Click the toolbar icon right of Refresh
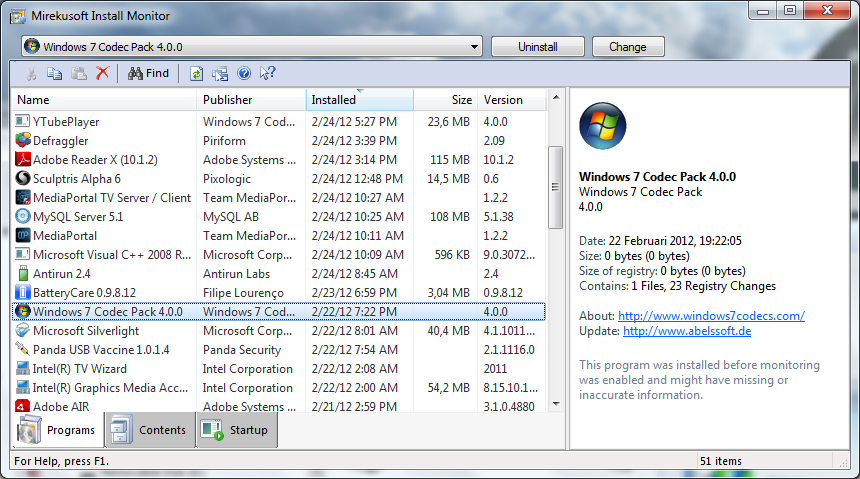This screenshot has width=860, height=479. [220, 74]
